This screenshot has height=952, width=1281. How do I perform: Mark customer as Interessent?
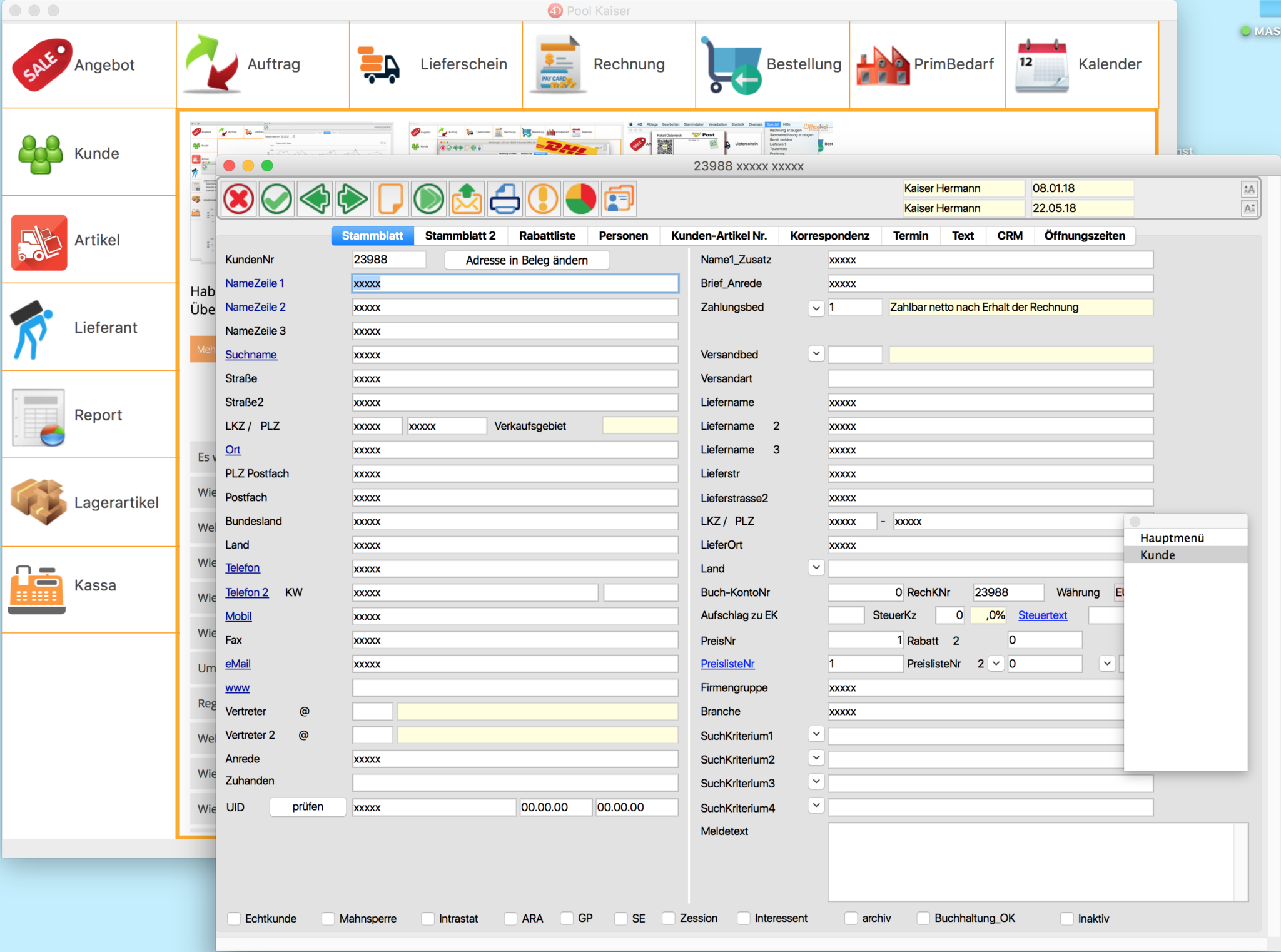tap(743, 918)
